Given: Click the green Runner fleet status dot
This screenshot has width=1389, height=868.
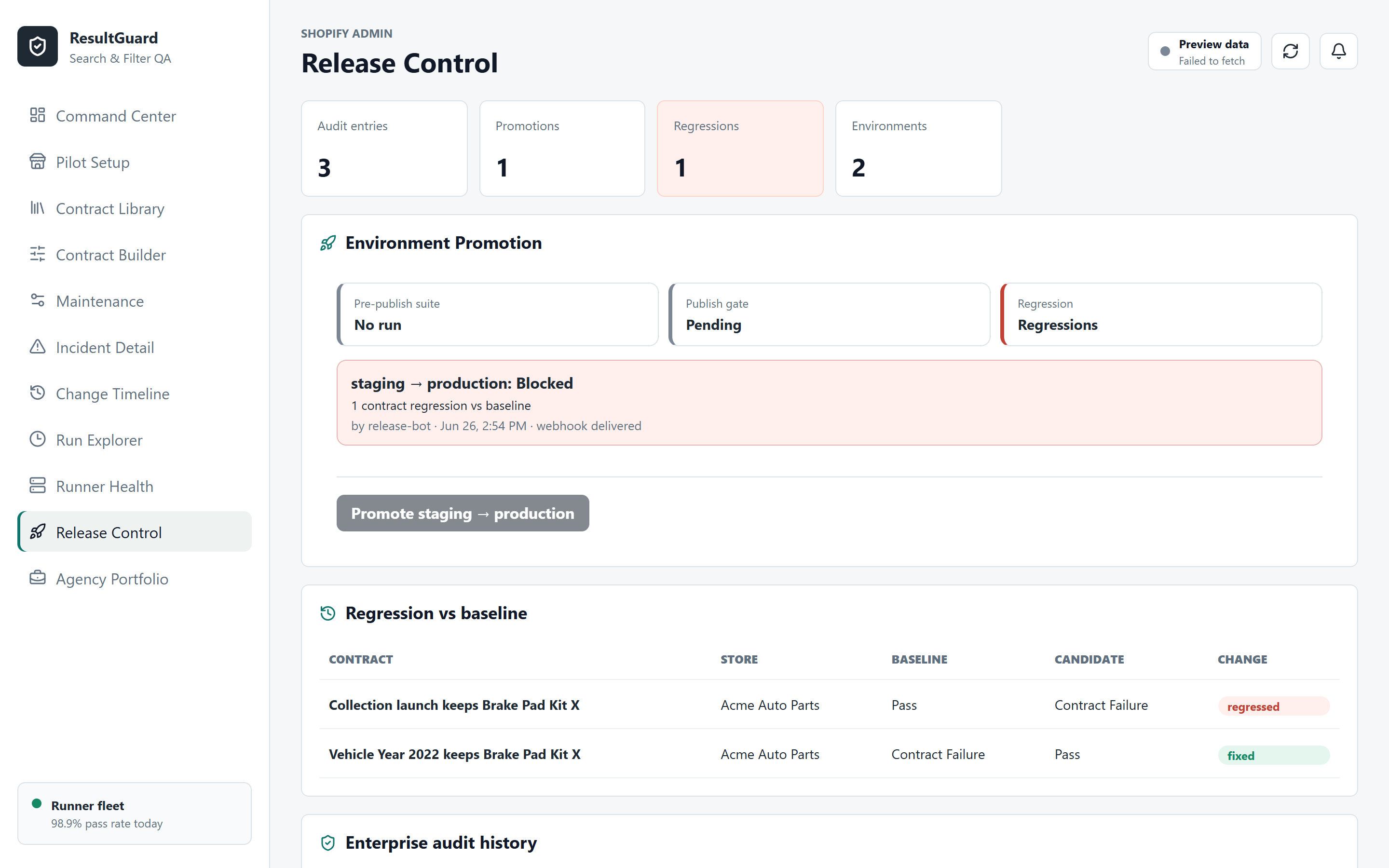Looking at the screenshot, I should (37, 804).
